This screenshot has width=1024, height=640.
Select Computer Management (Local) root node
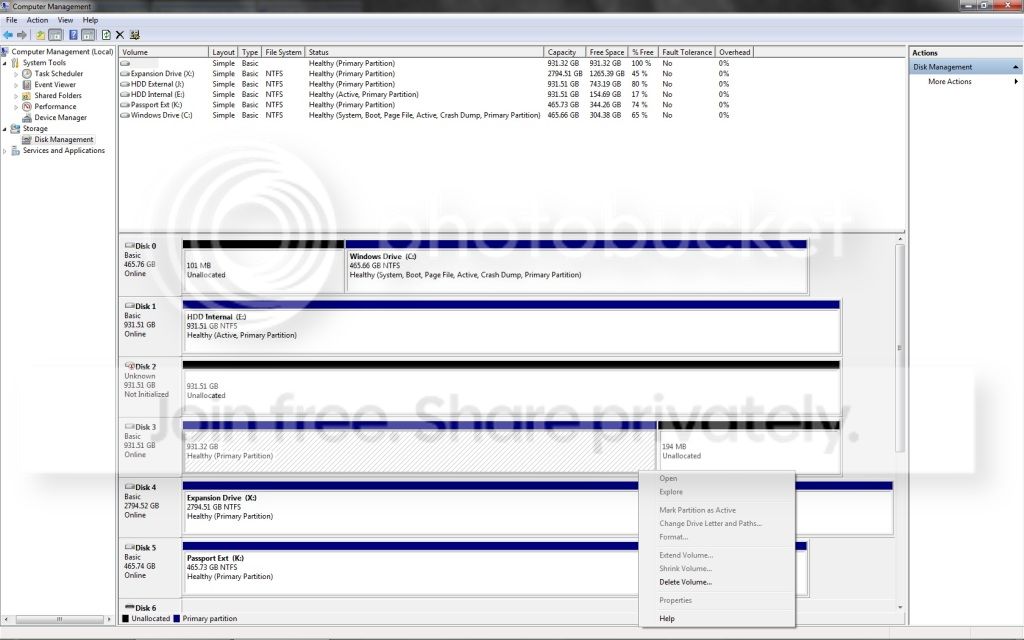point(62,52)
